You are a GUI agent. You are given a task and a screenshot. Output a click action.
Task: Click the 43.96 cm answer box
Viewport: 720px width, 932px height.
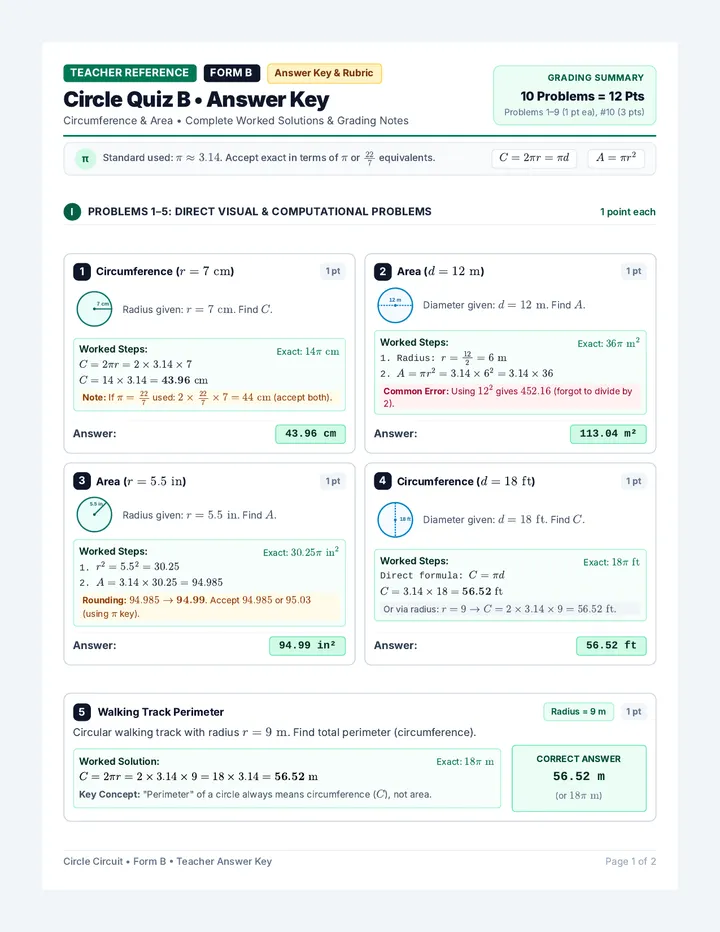pyautogui.click(x=310, y=434)
